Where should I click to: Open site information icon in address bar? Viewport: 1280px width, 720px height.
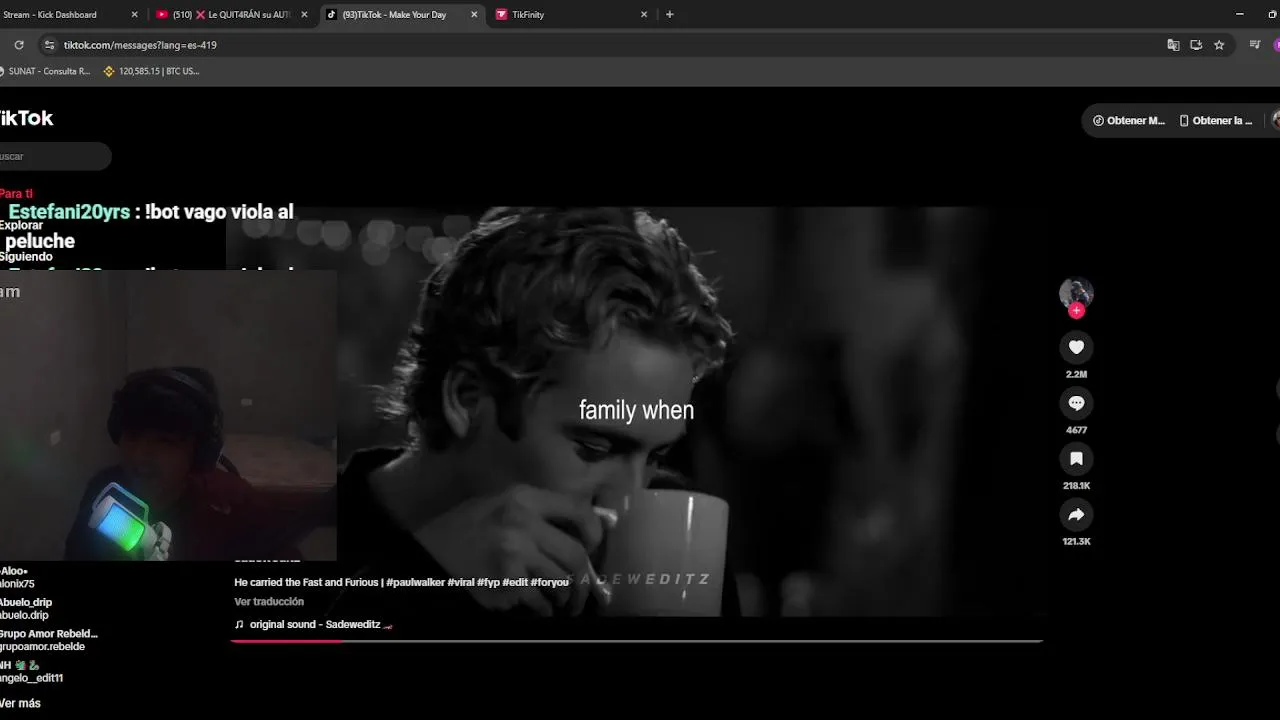click(x=49, y=45)
